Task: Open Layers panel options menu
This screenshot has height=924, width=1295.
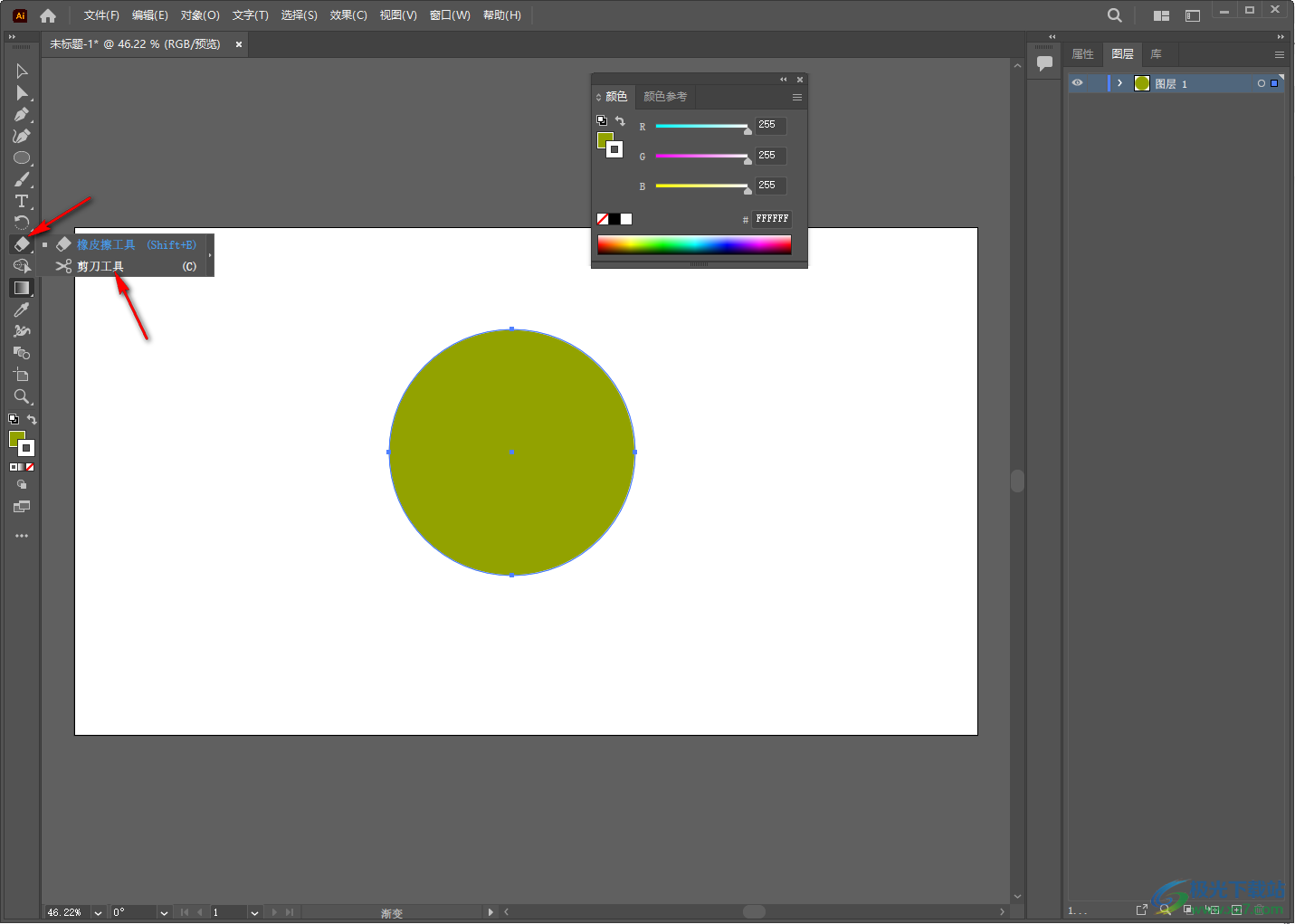Action: pyautogui.click(x=1280, y=54)
